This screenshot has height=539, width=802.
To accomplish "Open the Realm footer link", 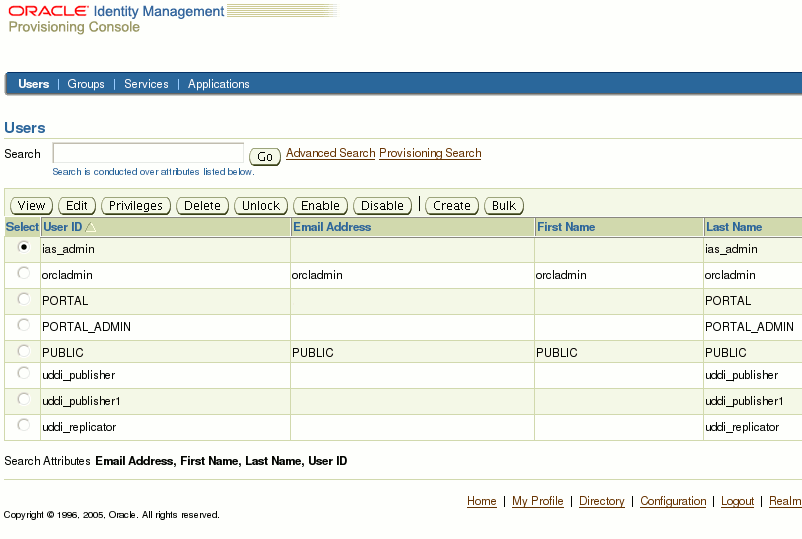I will 785,501.
